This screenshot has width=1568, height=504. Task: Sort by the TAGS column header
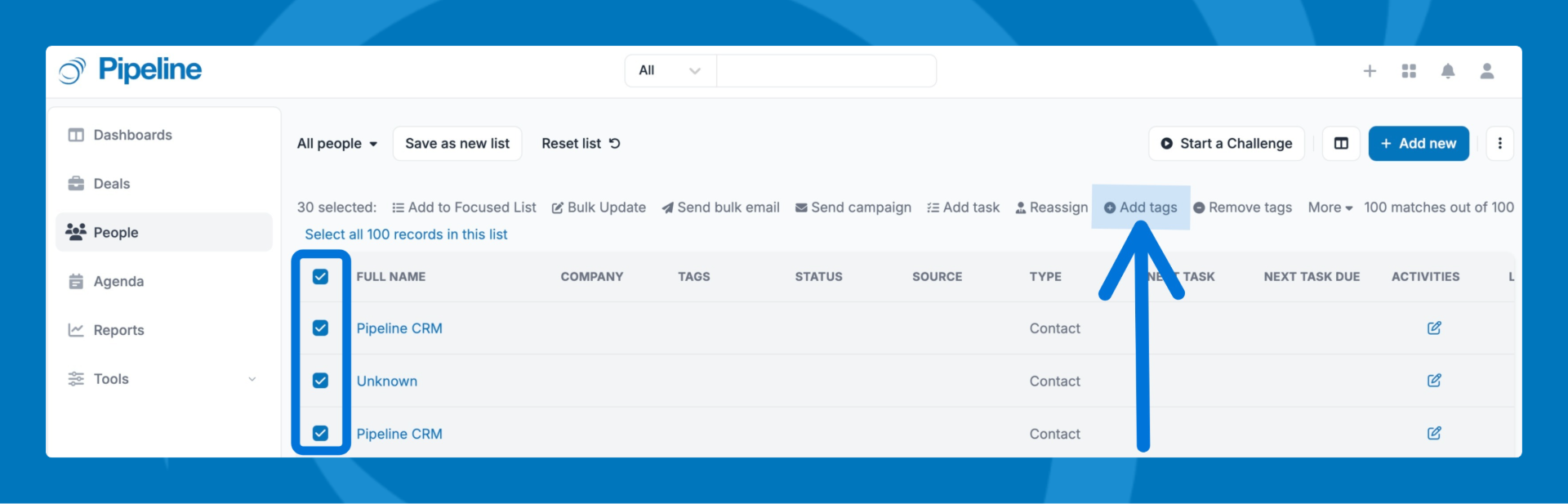point(694,277)
